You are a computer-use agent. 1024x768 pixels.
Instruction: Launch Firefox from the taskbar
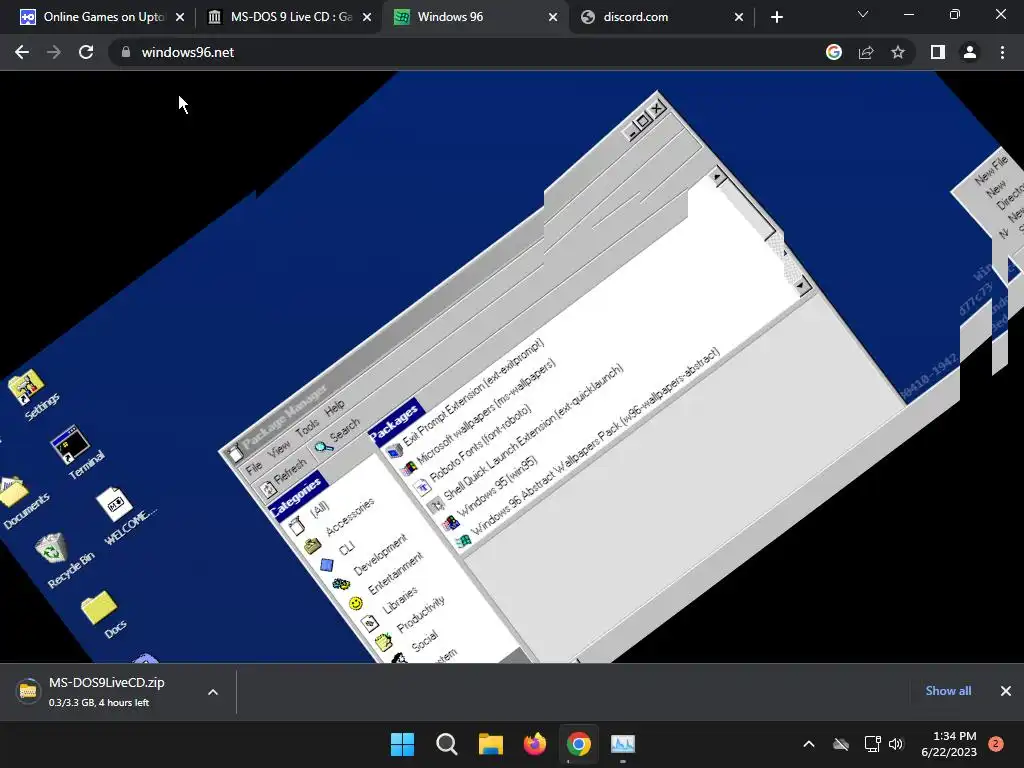535,744
